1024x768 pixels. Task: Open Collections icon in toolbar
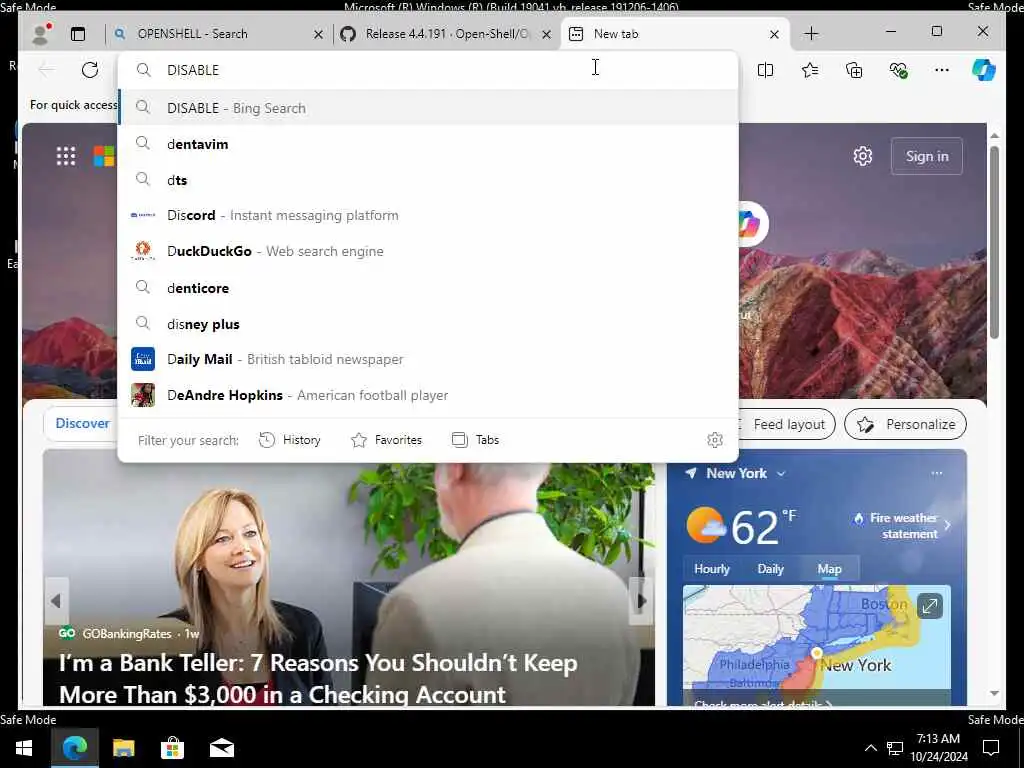coord(854,70)
